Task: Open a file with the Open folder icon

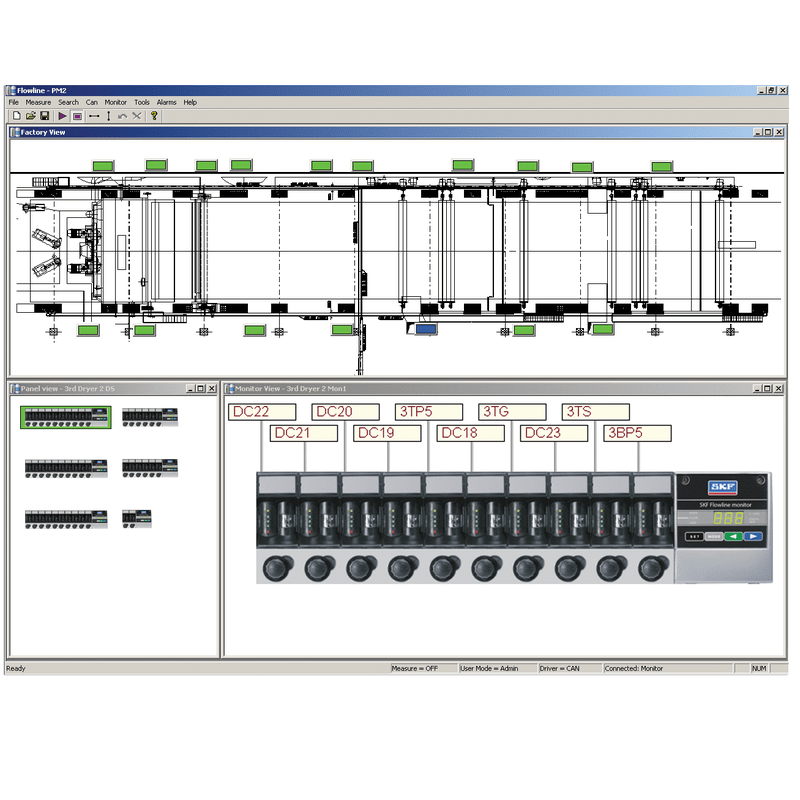Action: 31,116
